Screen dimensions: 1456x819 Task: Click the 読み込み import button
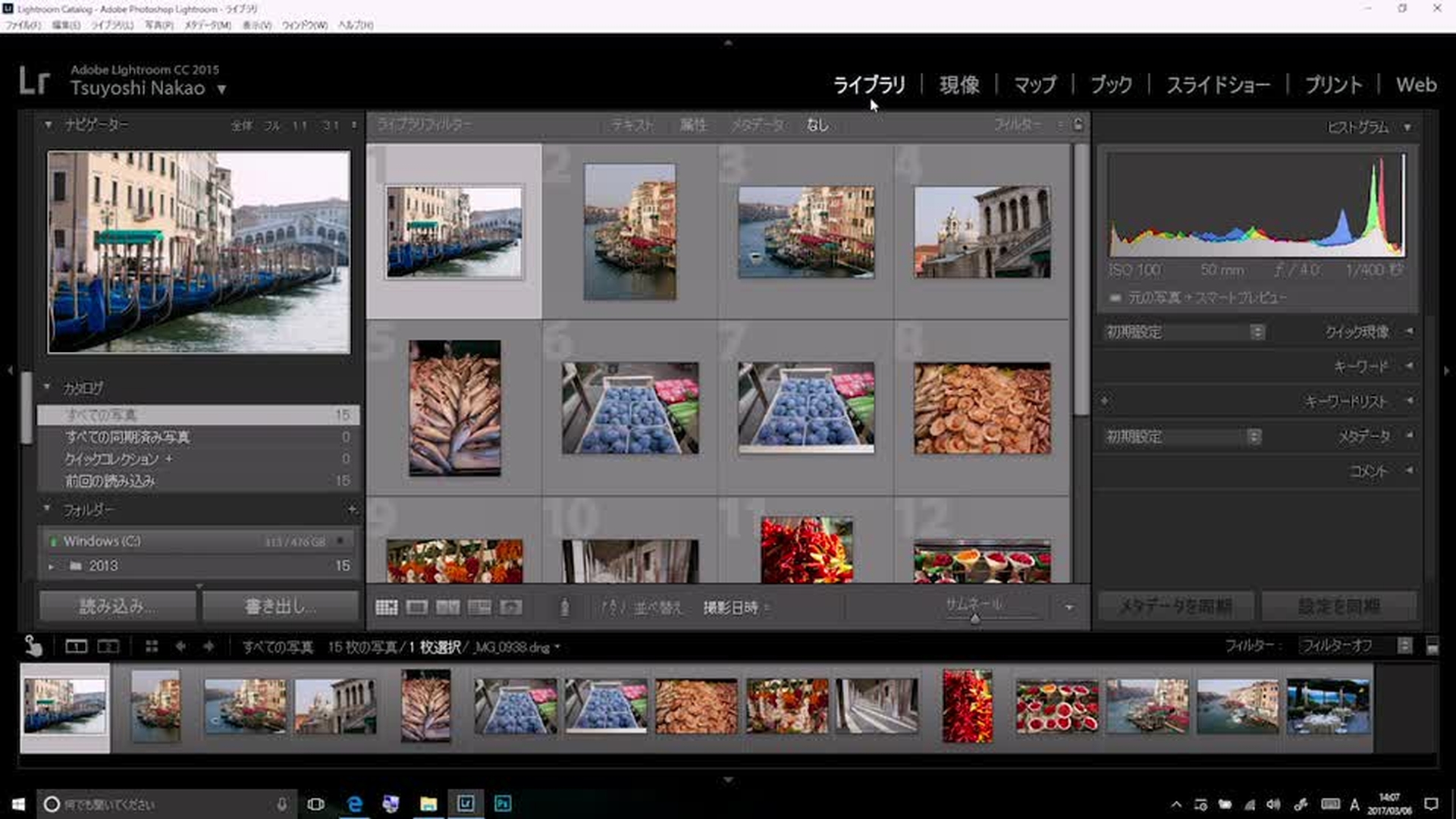point(118,607)
